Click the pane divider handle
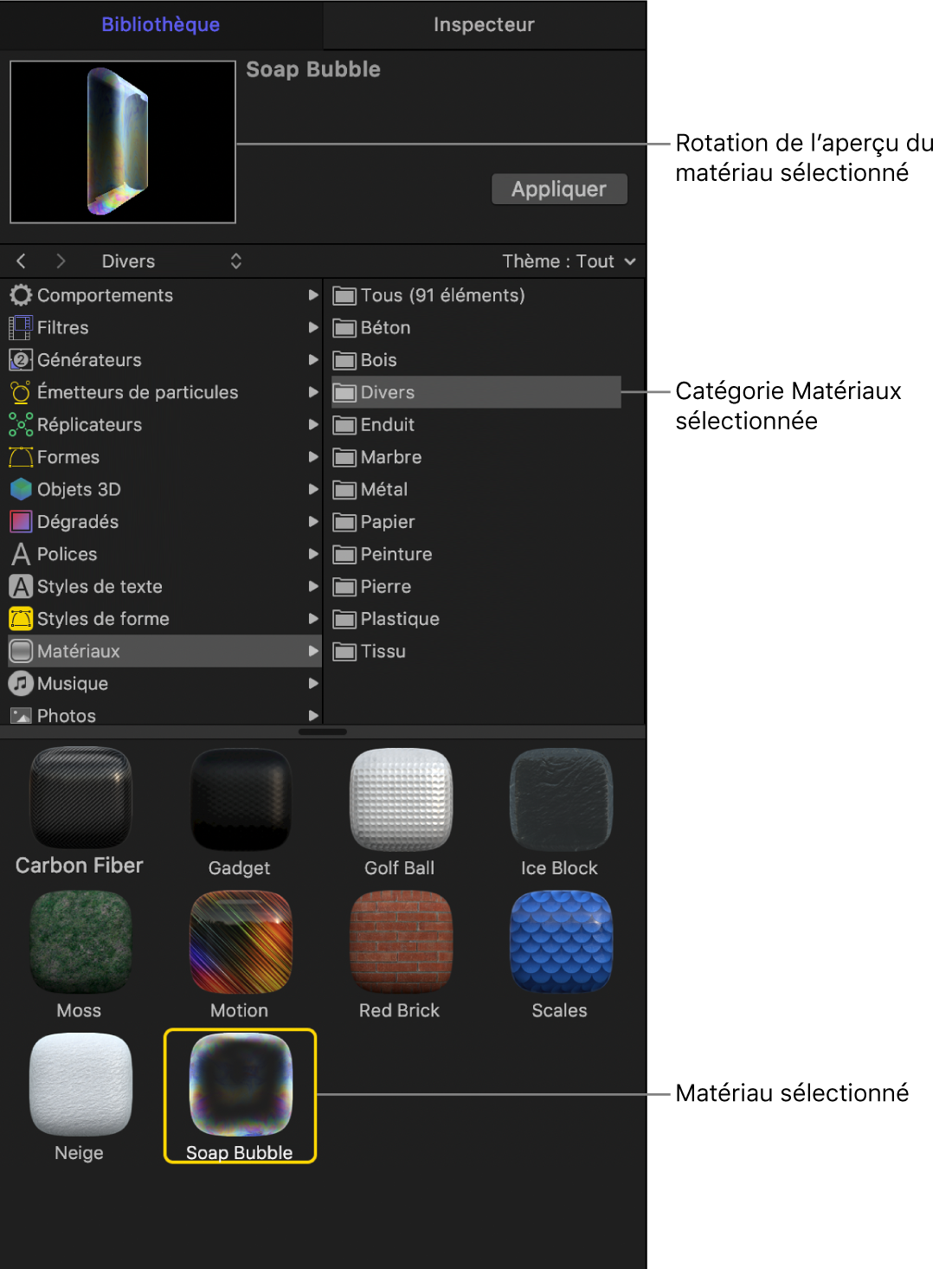 coord(323,731)
